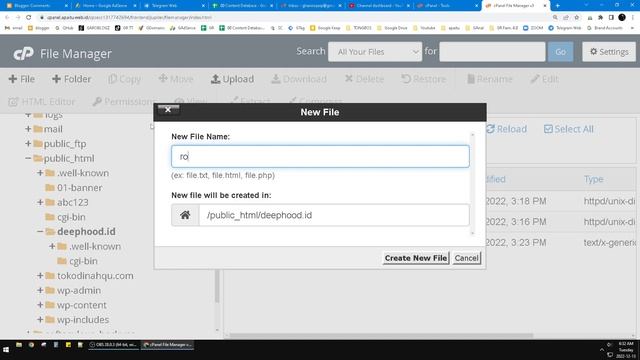Expand the mail folder
This screenshot has width=640, height=360.
tap(28, 129)
